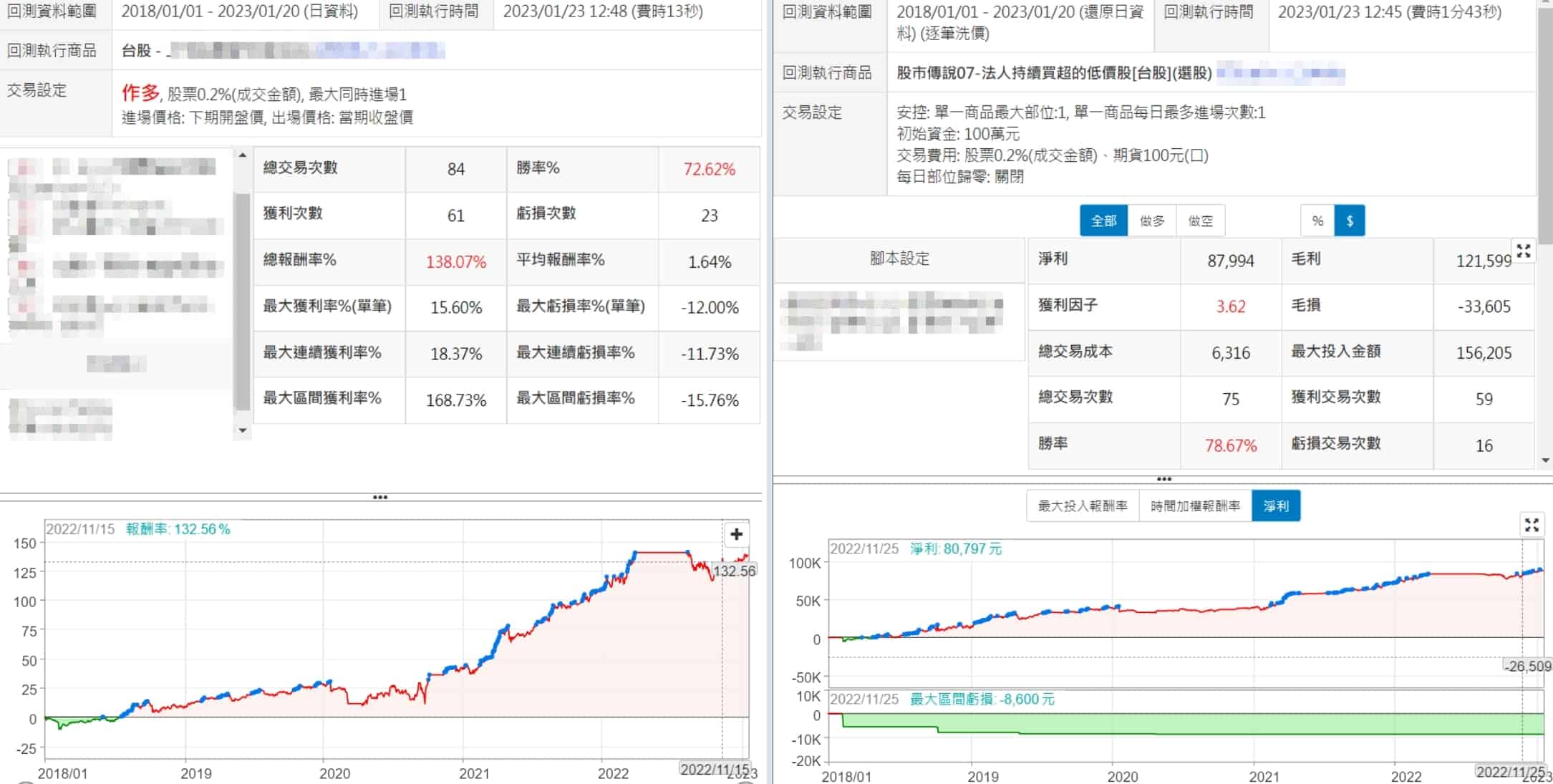
Task: Switch filter to 做空 trades
Action: click(1200, 221)
